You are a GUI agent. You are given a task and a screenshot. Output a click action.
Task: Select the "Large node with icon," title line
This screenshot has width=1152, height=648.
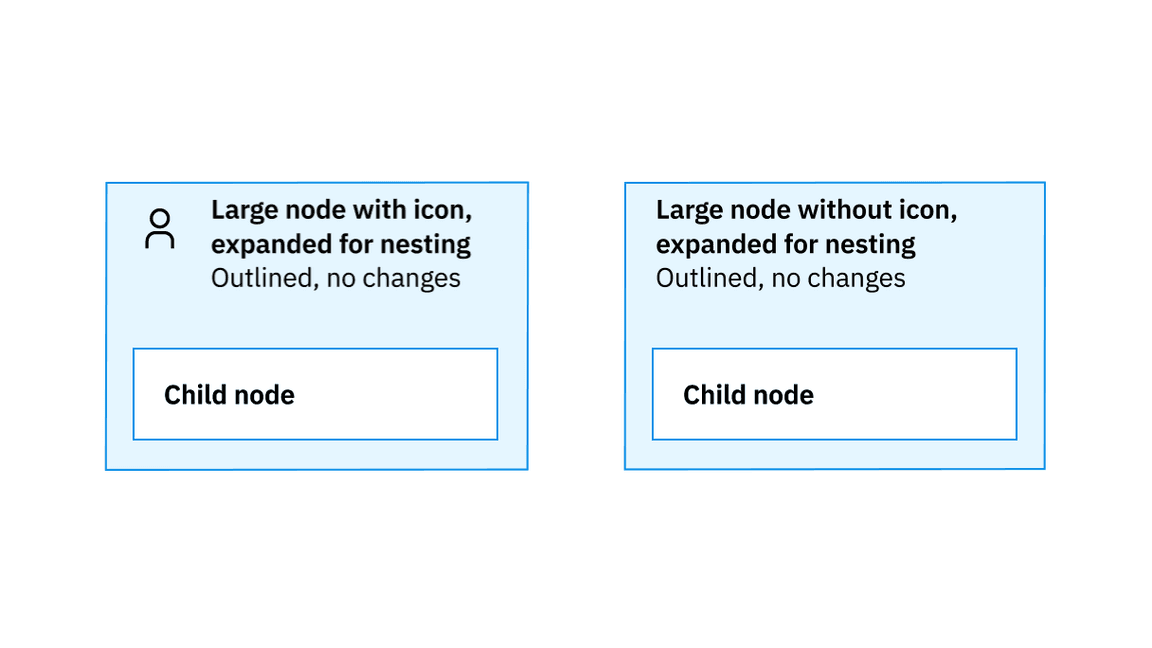tap(341, 211)
